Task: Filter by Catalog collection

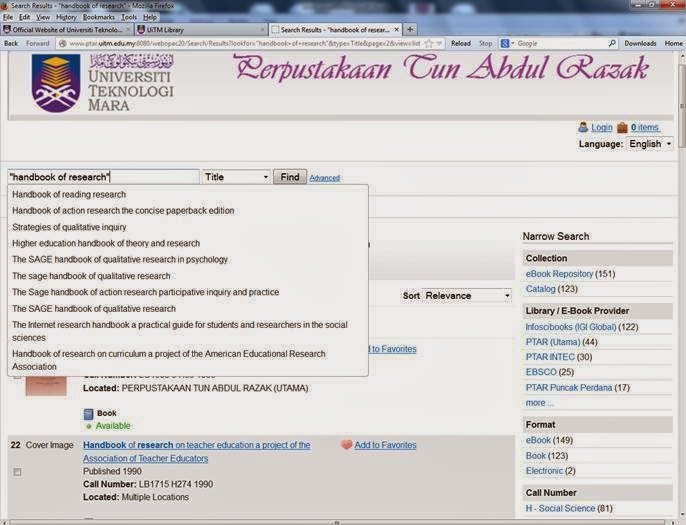Action: (540, 289)
